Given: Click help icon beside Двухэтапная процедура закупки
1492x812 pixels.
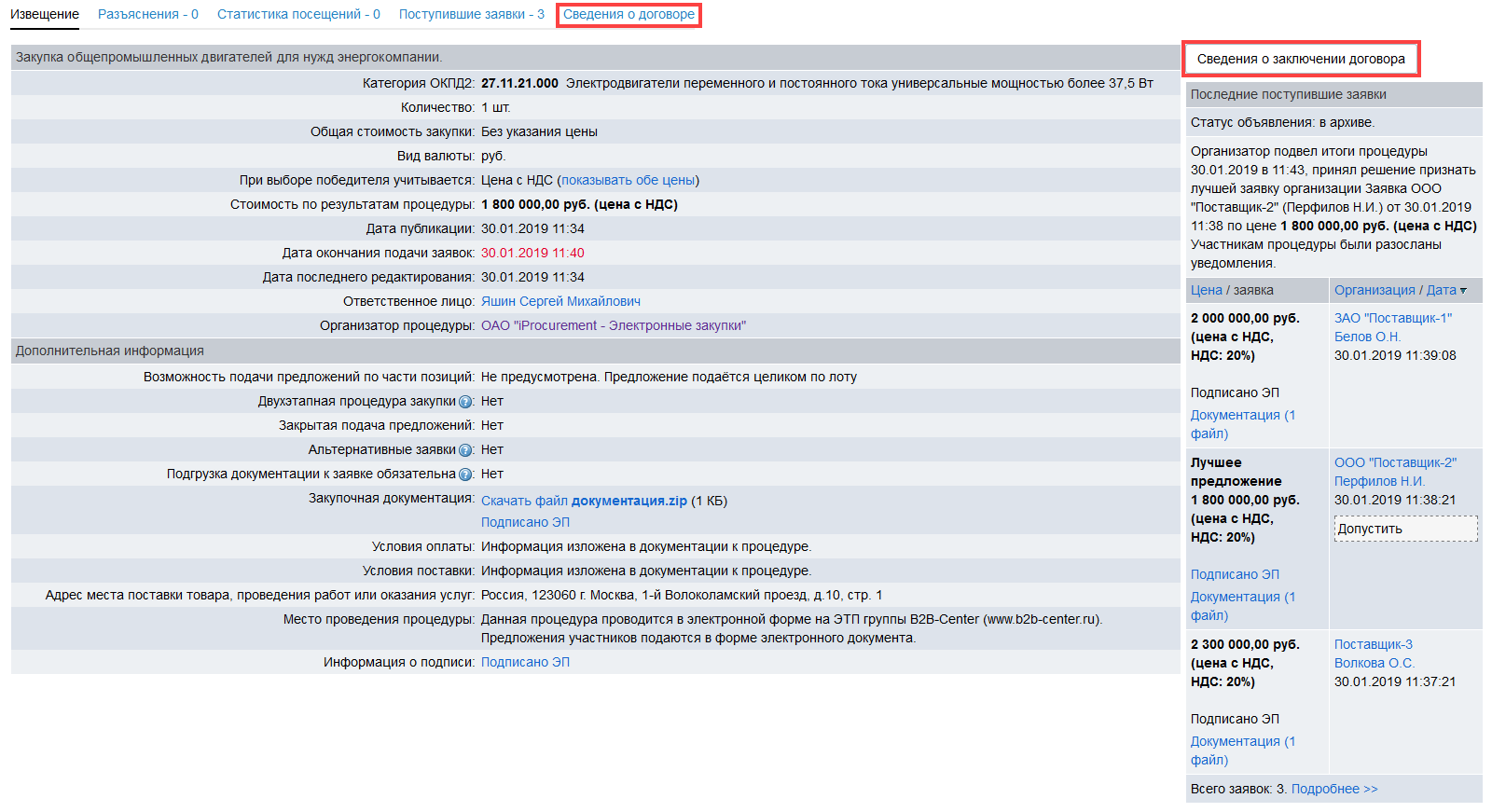Looking at the screenshot, I should click(465, 402).
